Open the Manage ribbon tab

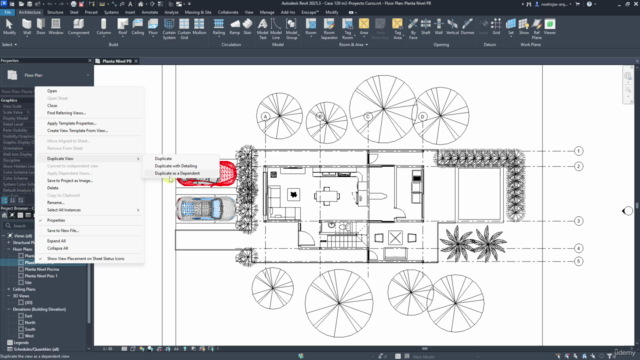[x=267, y=12]
